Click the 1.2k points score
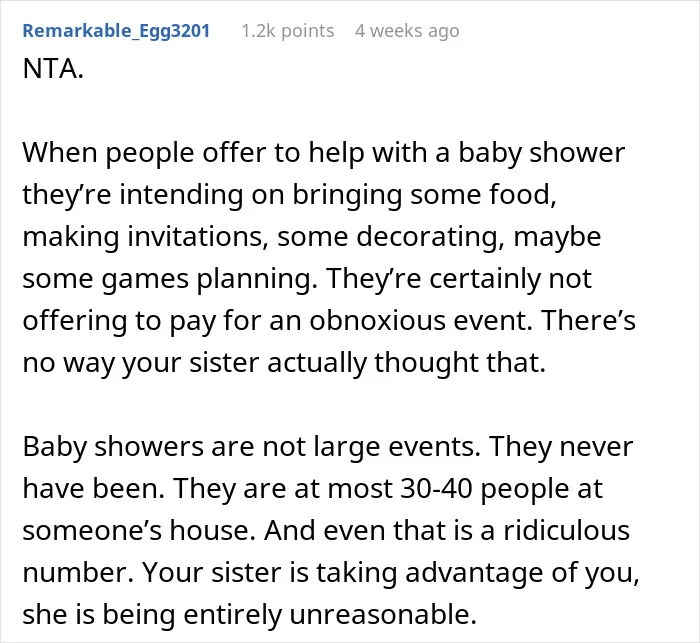This screenshot has width=700, height=643. 288,31
